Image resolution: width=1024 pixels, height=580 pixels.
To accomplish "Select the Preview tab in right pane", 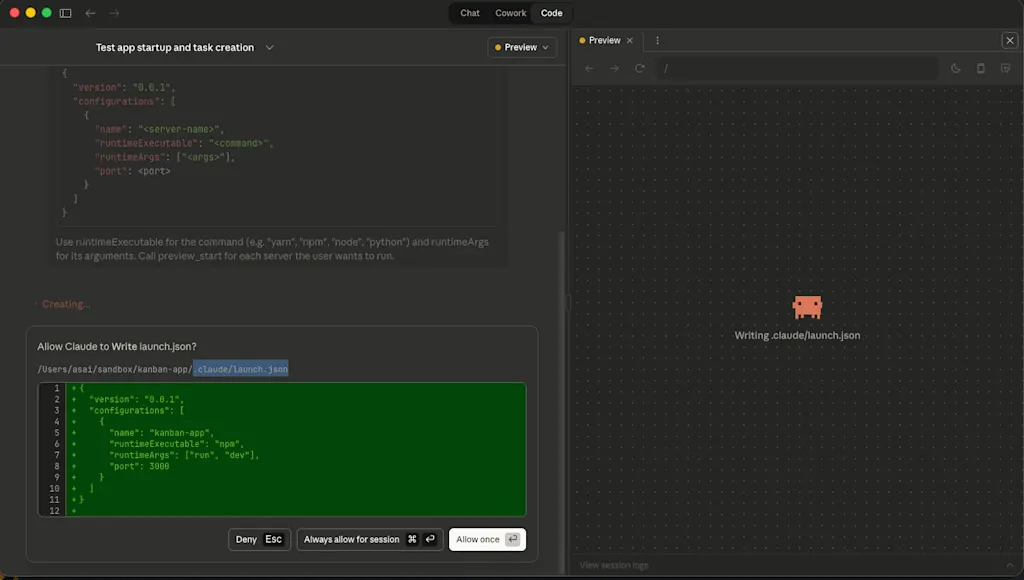I will 604,40.
